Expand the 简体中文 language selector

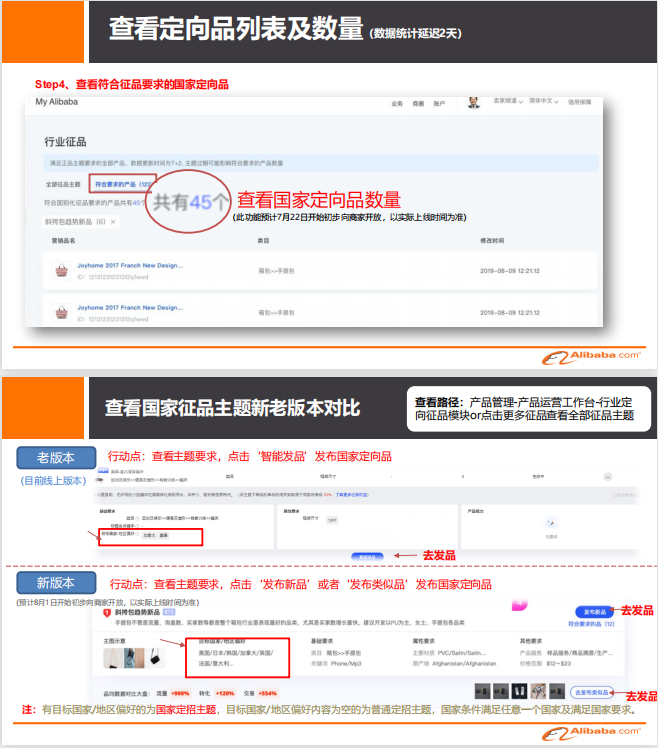[545, 103]
